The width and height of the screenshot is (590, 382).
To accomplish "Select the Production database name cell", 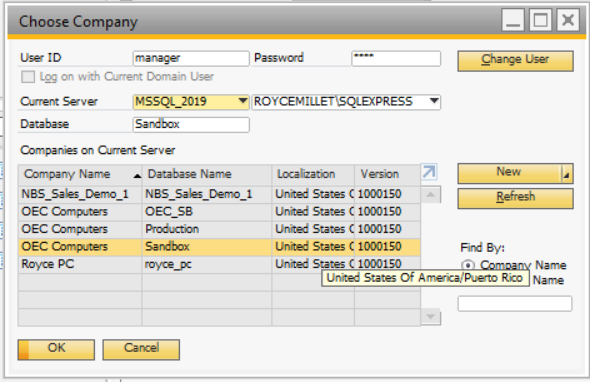I will [x=207, y=230].
